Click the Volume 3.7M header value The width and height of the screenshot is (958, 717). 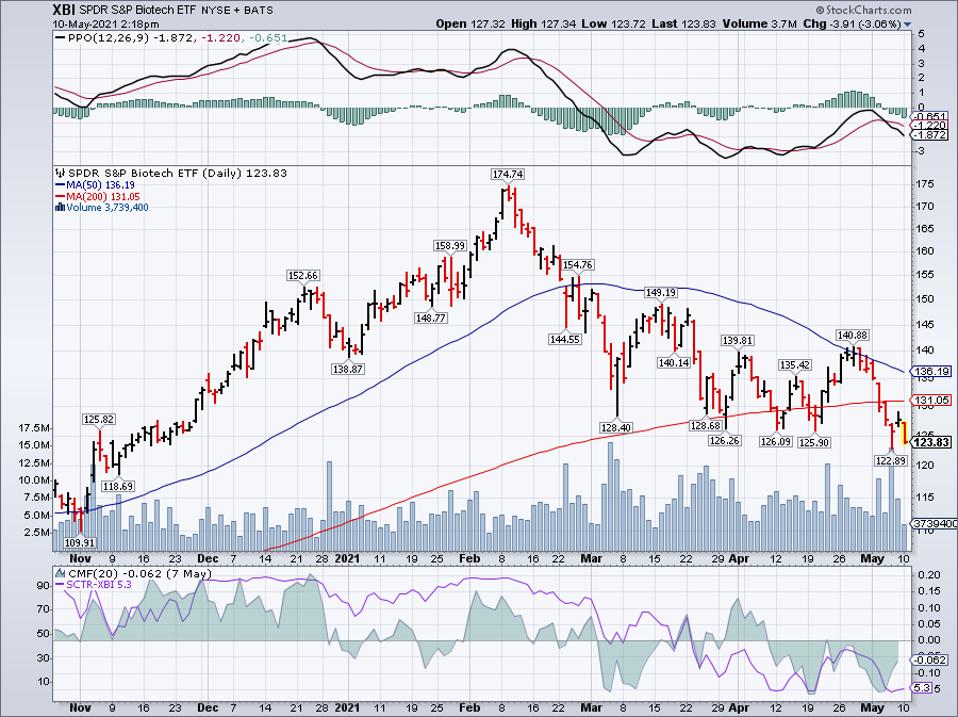759,24
